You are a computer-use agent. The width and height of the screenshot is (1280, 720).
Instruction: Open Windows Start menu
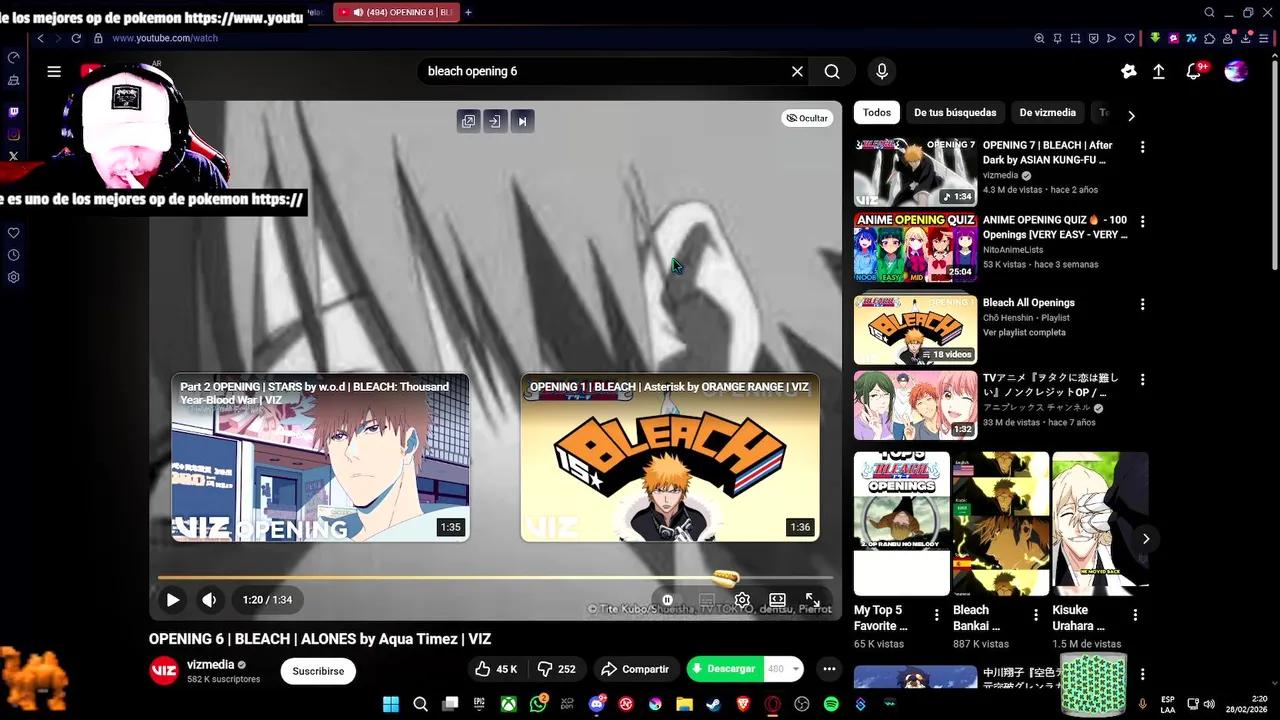tap(391, 704)
